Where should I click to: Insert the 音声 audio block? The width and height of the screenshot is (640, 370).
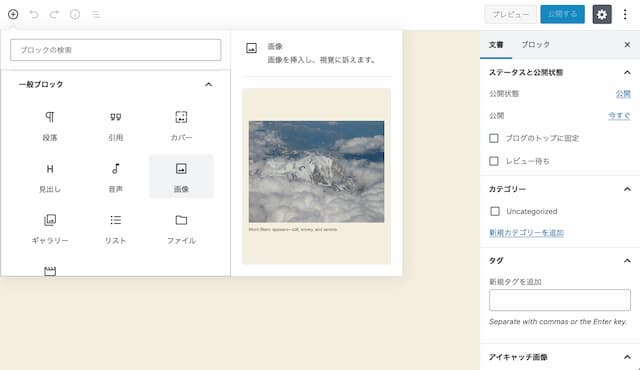[116, 177]
